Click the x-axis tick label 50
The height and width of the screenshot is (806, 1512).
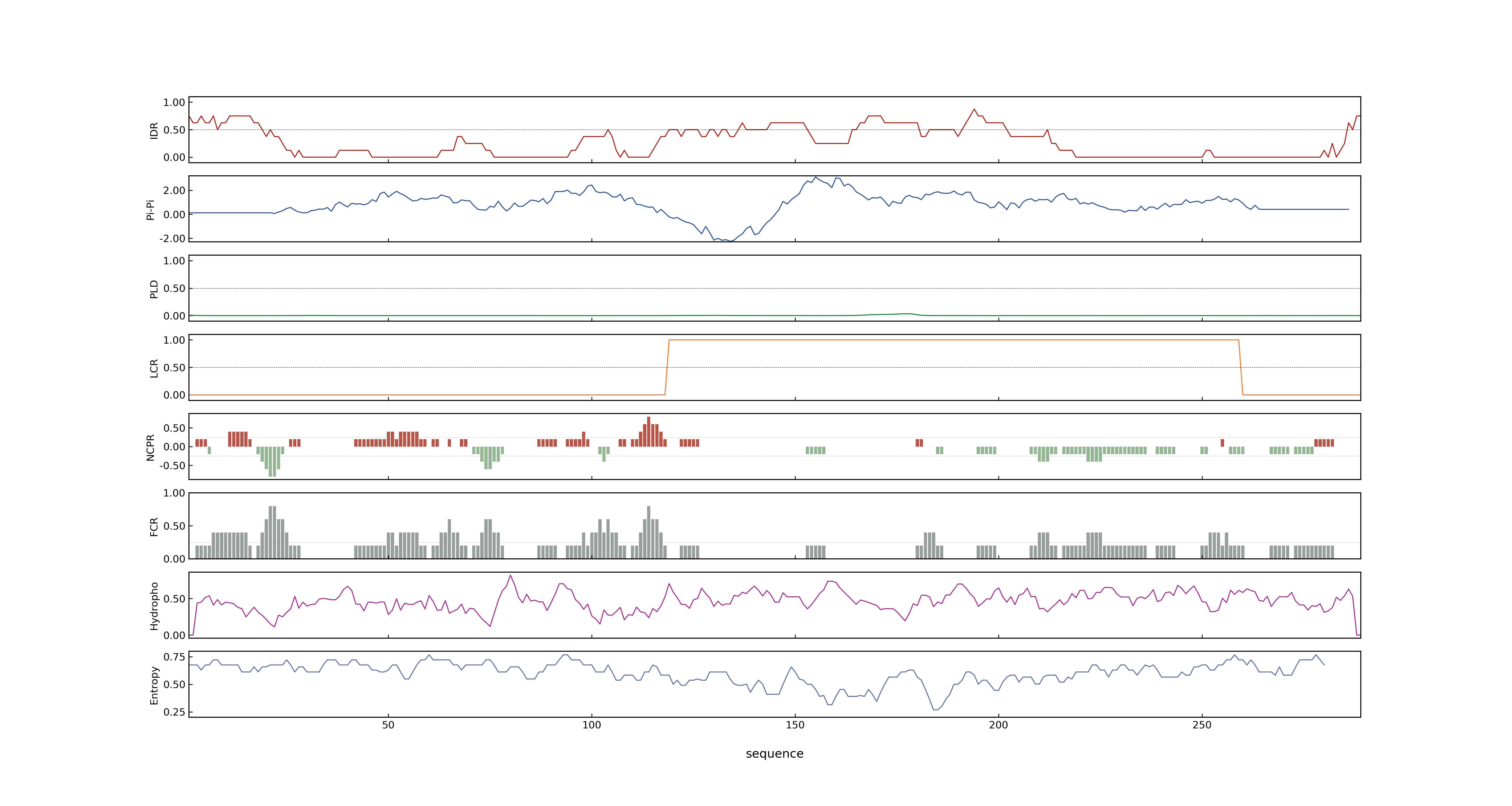tap(388, 725)
